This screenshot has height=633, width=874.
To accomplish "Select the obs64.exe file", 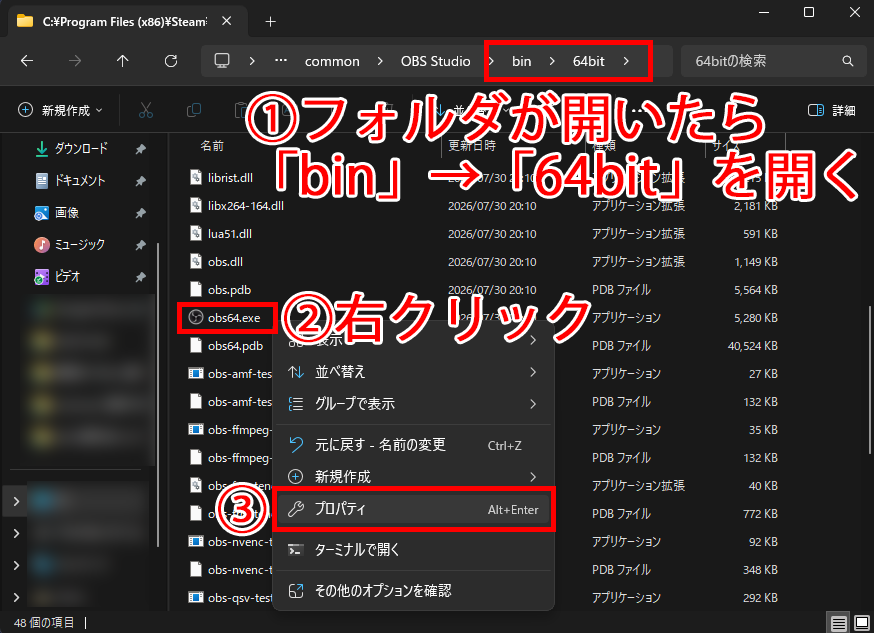I will (234, 318).
